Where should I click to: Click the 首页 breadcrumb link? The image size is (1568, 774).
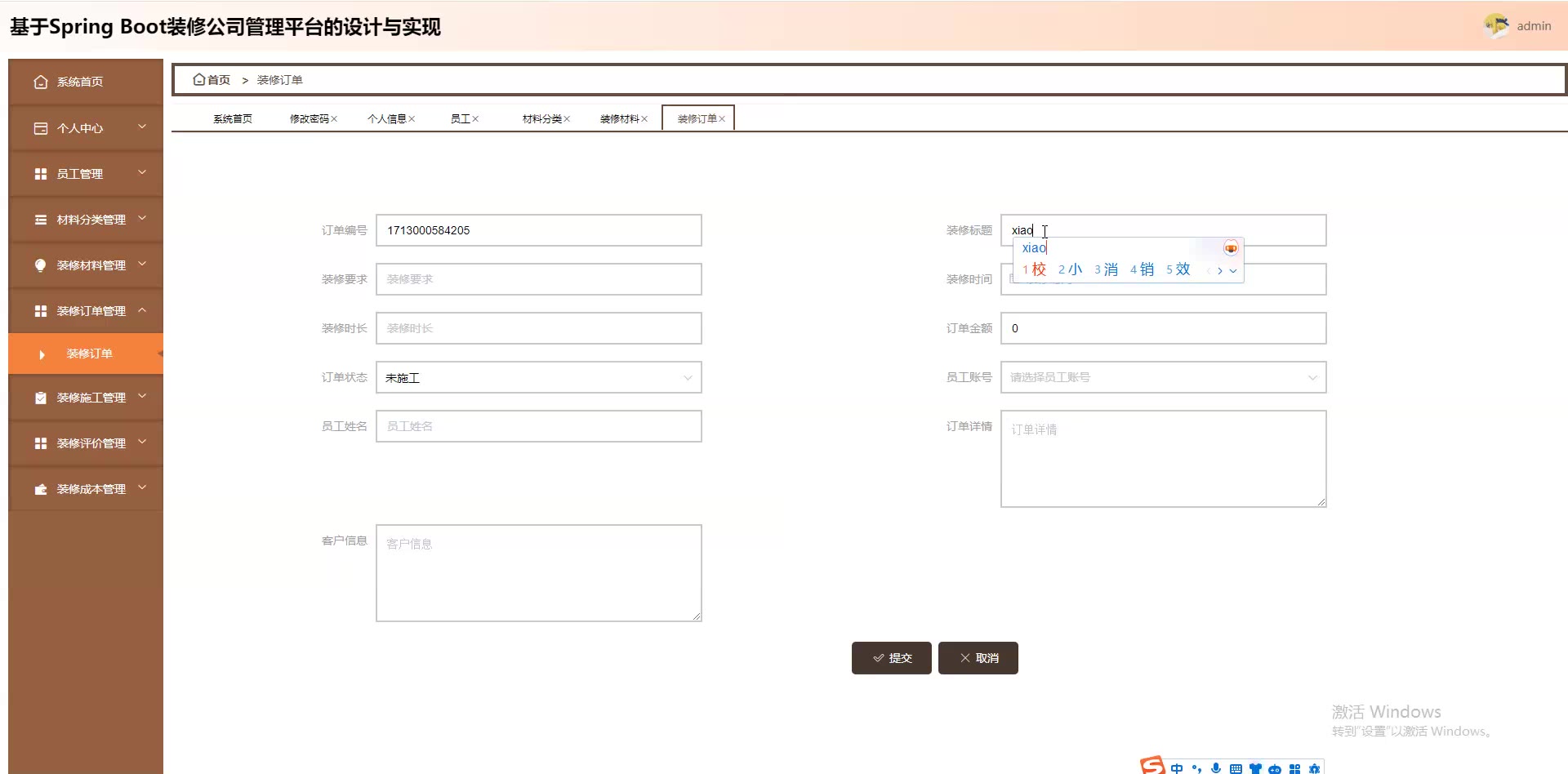[219, 80]
